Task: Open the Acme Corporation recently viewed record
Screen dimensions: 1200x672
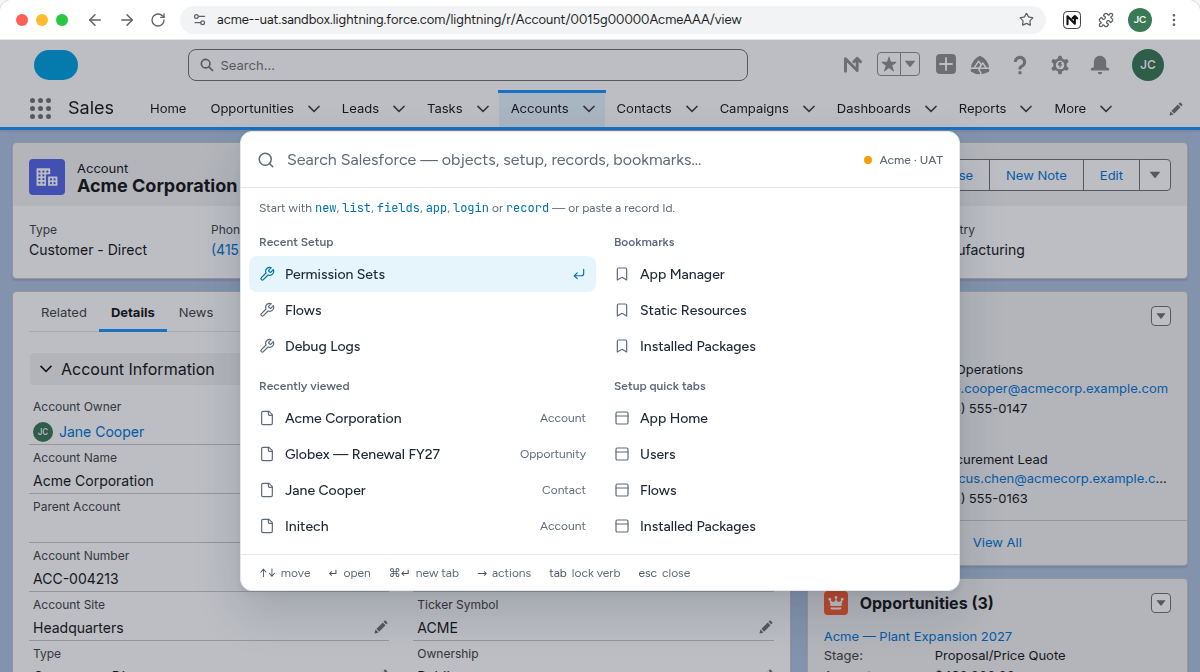Action: [422, 418]
